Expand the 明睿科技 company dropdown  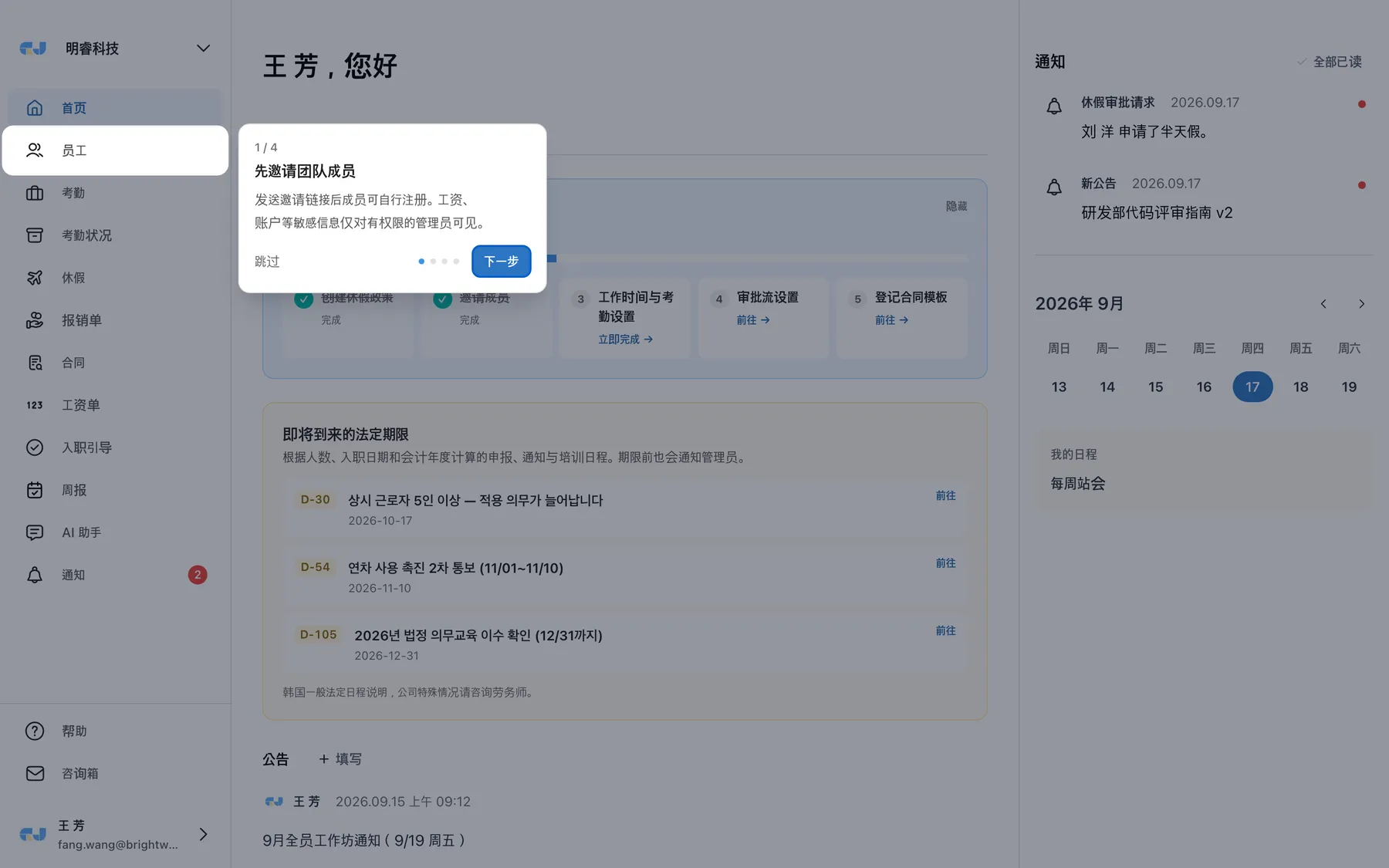coord(203,48)
